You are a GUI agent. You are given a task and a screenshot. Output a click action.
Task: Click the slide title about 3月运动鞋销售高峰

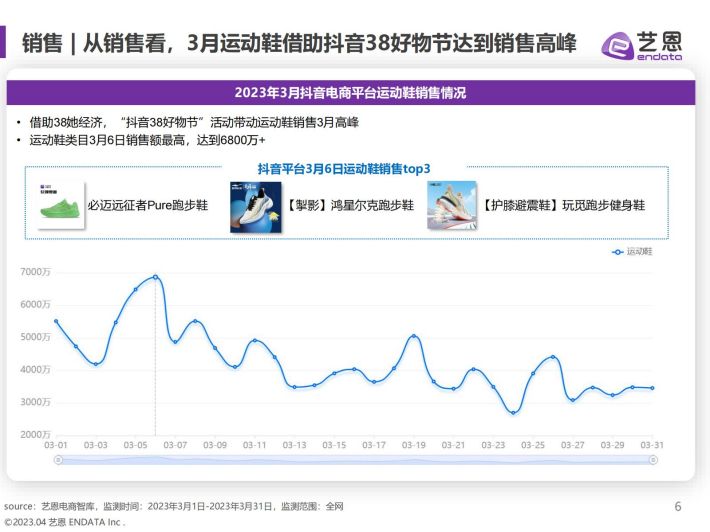click(x=299, y=43)
